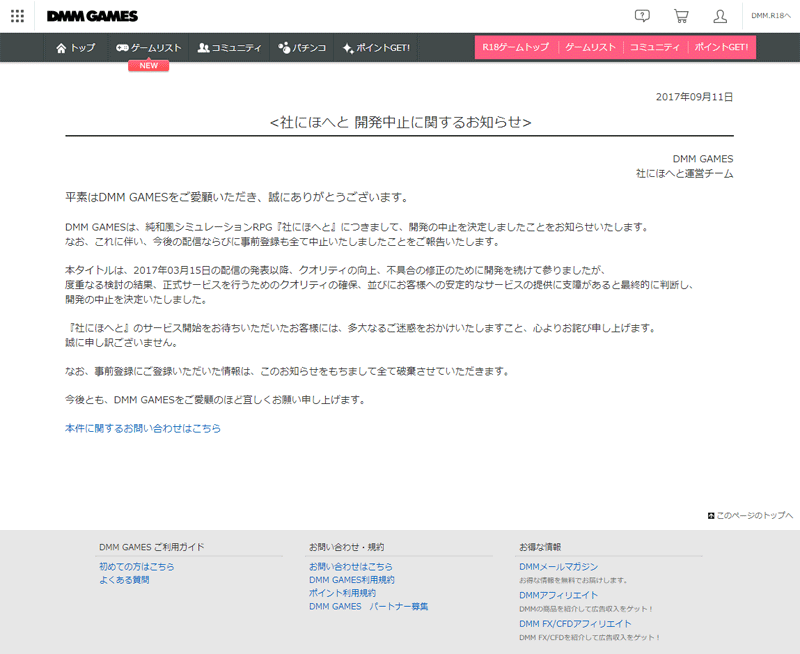800x654 pixels.
Task: Open the トップ home menu item
Action: (x=76, y=48)
